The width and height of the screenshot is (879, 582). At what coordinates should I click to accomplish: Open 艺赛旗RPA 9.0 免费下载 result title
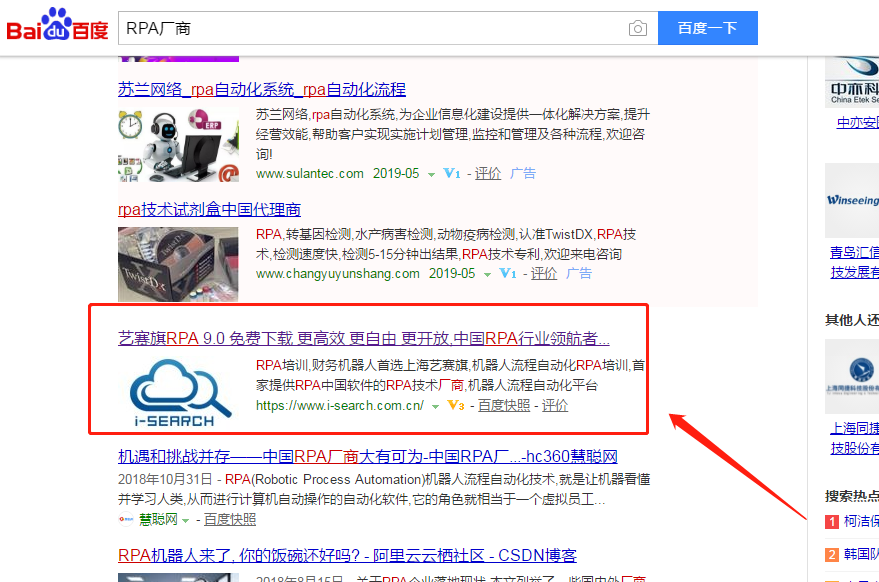coord(364,338)
